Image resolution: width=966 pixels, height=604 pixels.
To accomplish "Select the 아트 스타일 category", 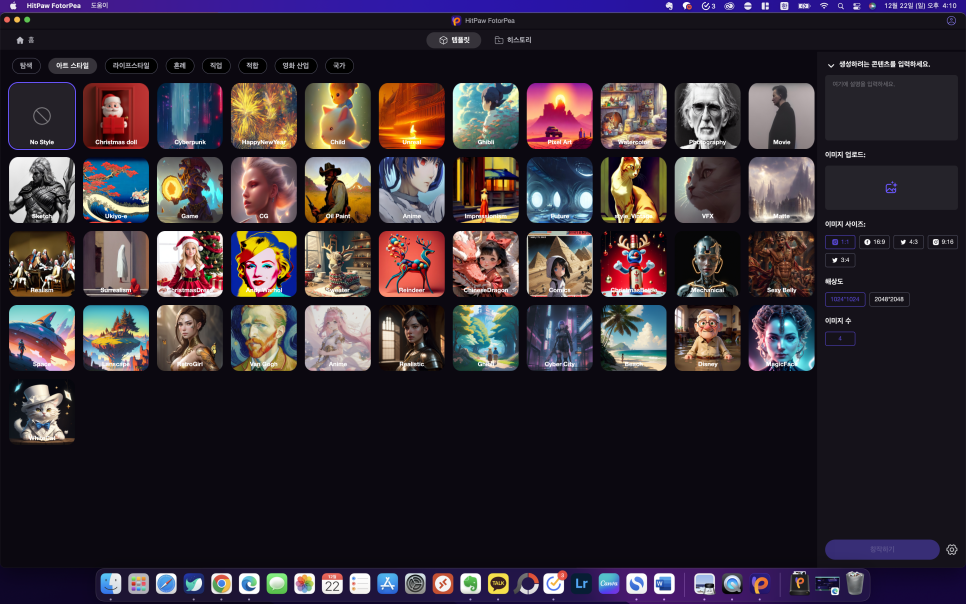I will pyautogui.click(x=73, y=65).
